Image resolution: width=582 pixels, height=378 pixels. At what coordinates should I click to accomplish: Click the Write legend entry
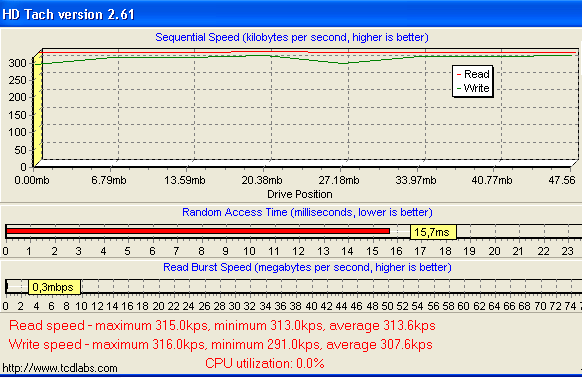coord(473,88)
